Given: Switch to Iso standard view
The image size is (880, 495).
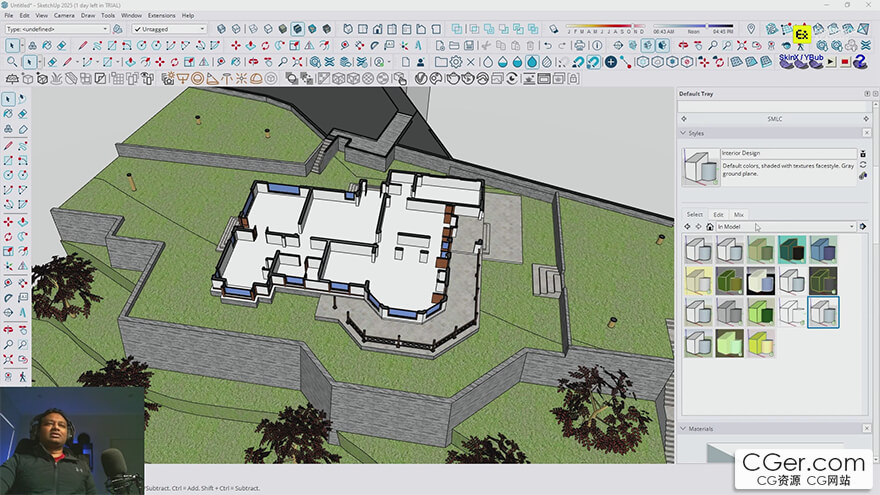Looking at the screenshot, I should click(x=348, y=29).
